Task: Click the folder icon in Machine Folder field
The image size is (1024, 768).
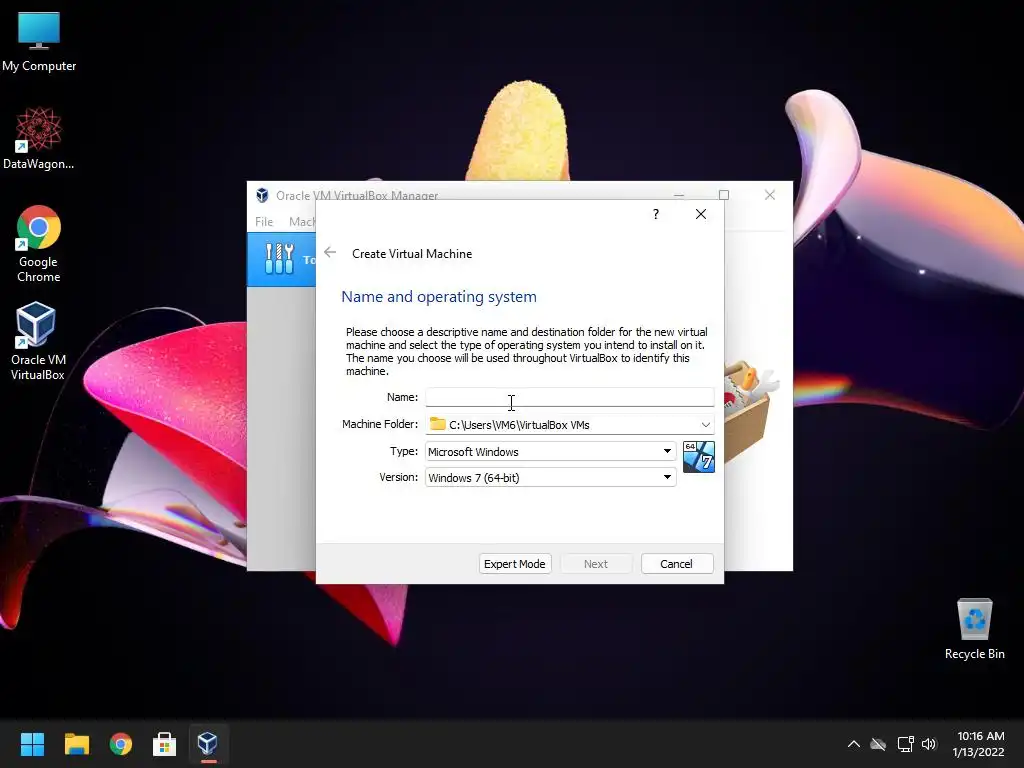Action: tap(438, 424)
